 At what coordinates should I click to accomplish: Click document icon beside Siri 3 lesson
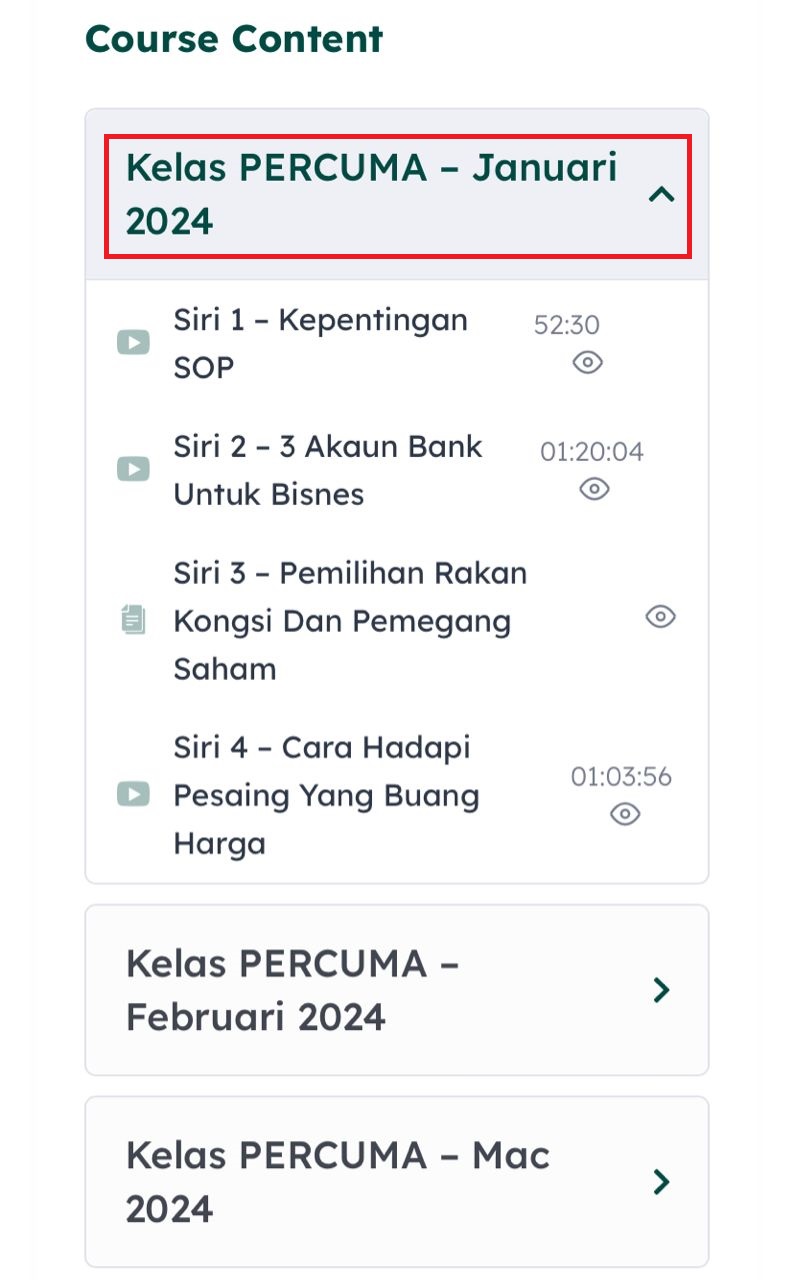[x=132, y=620]
